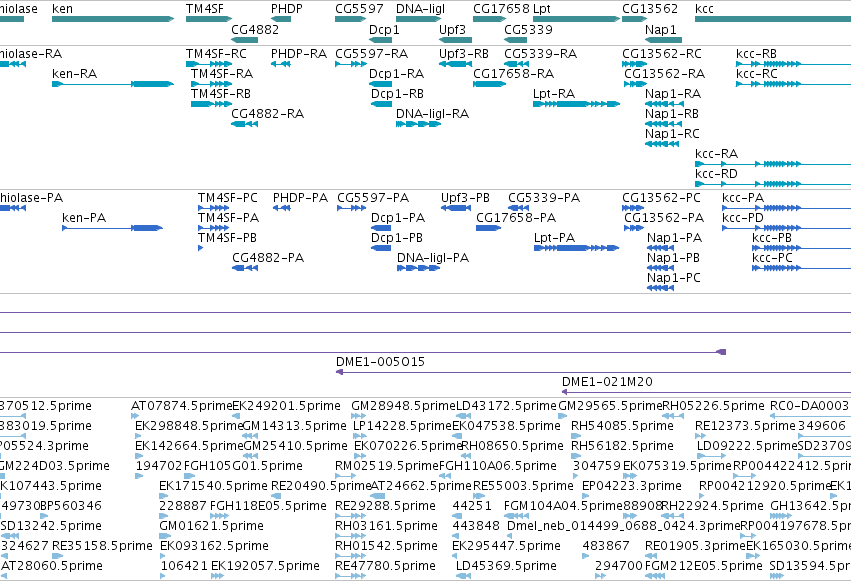This screenshot has width=851, height=581.
Task: Click the Lpt-PA protein label
Action: 554,238
